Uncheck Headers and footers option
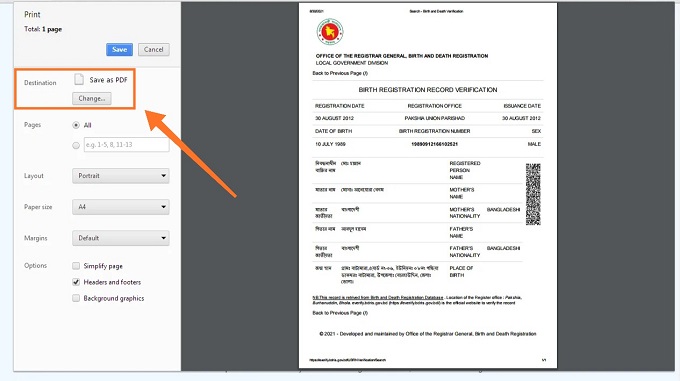 (76, 282)
